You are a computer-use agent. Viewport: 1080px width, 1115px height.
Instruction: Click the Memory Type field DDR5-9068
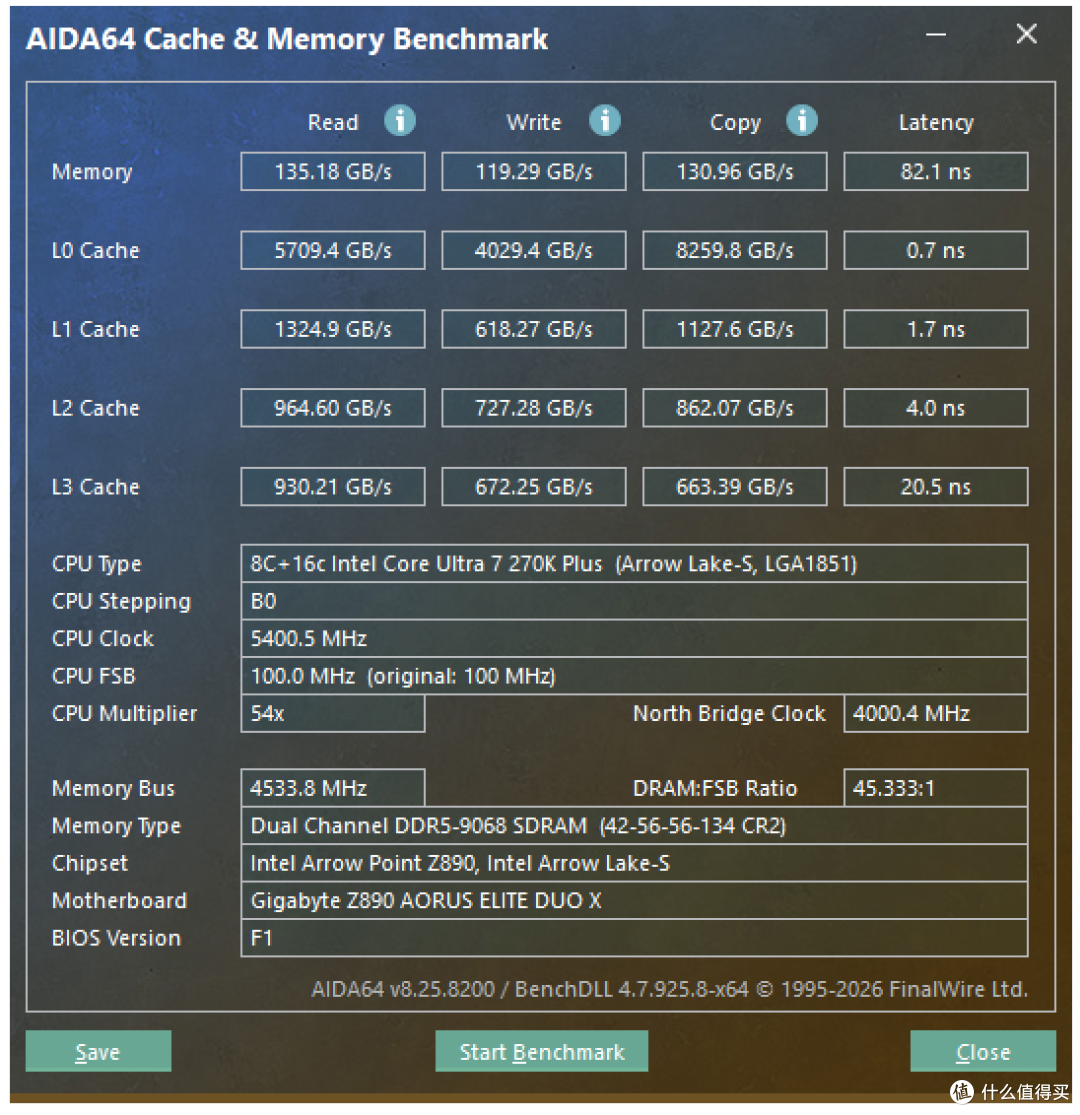pyautogui.click(x=634, y=826)
